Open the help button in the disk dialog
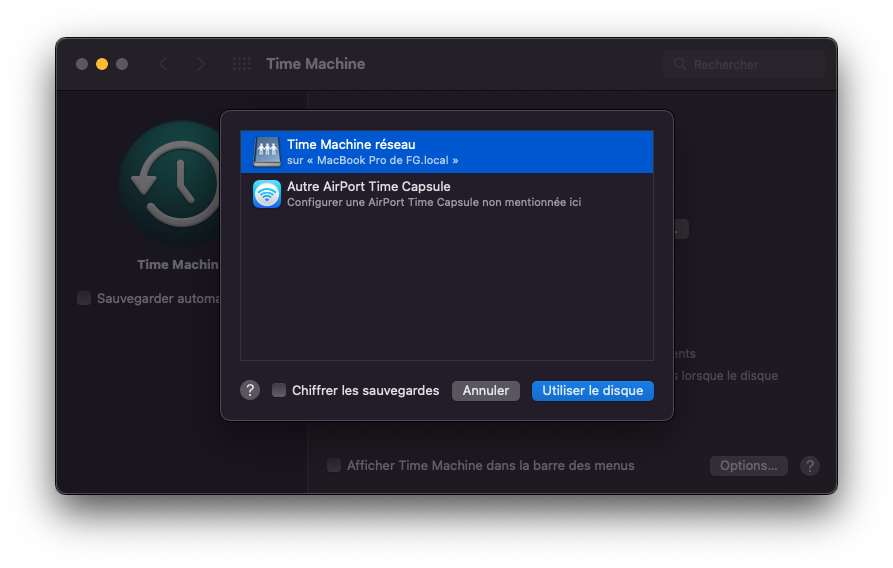This screenshot has height=568, width=893. coord(250,390)
